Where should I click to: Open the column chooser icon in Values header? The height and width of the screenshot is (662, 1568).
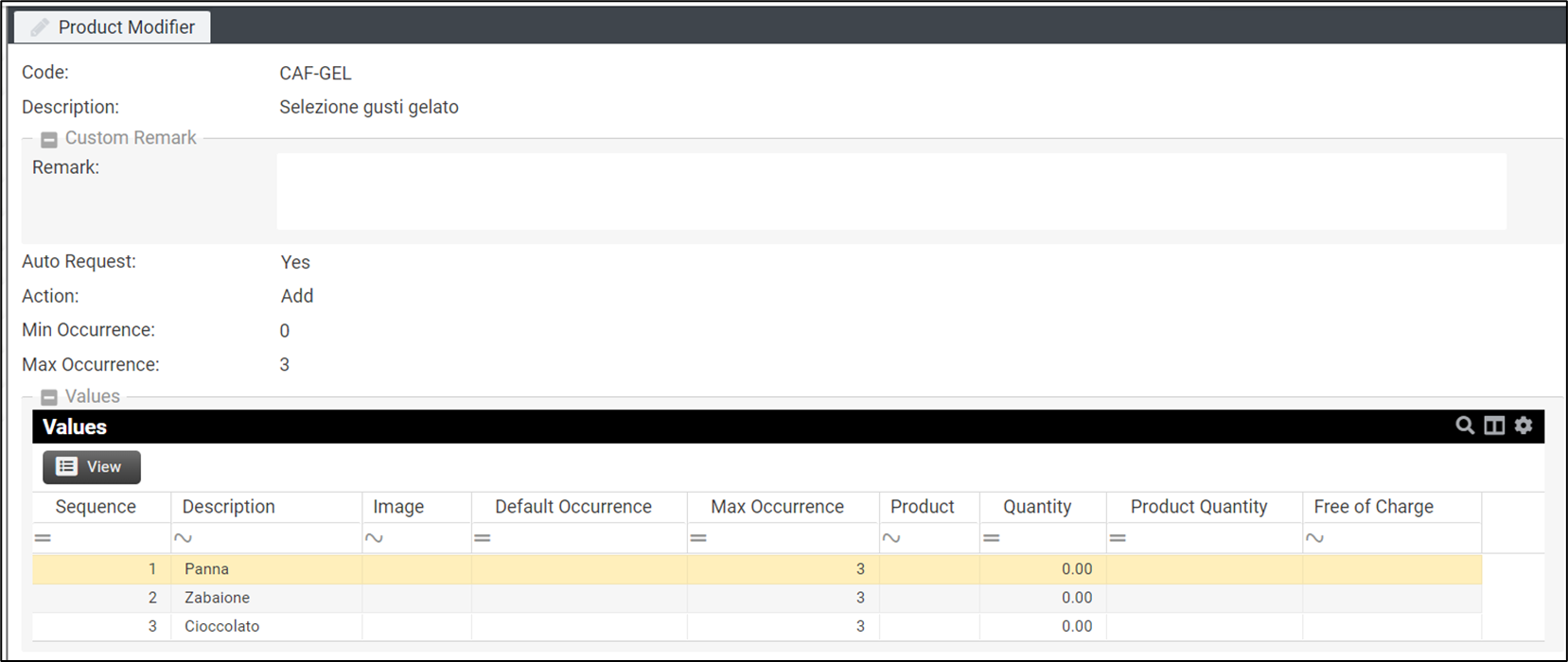point(1494,426)
